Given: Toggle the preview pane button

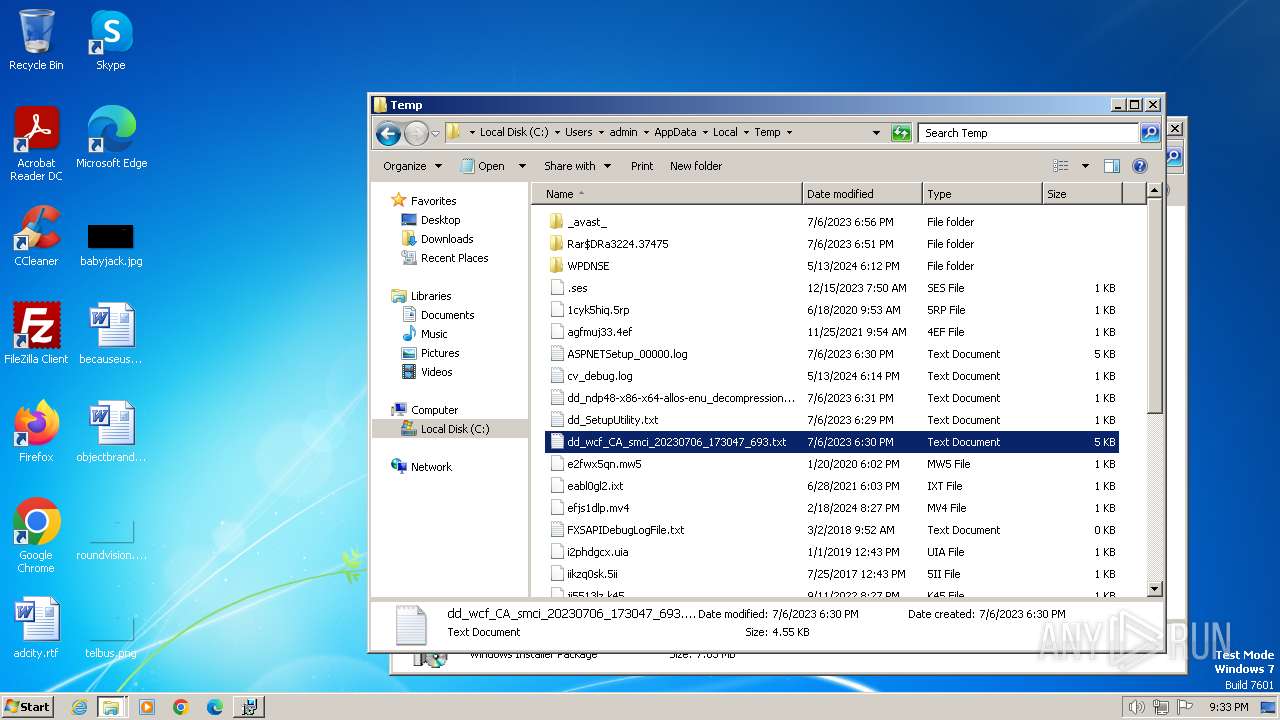Looking at the screenshot, I should 1112,166.
